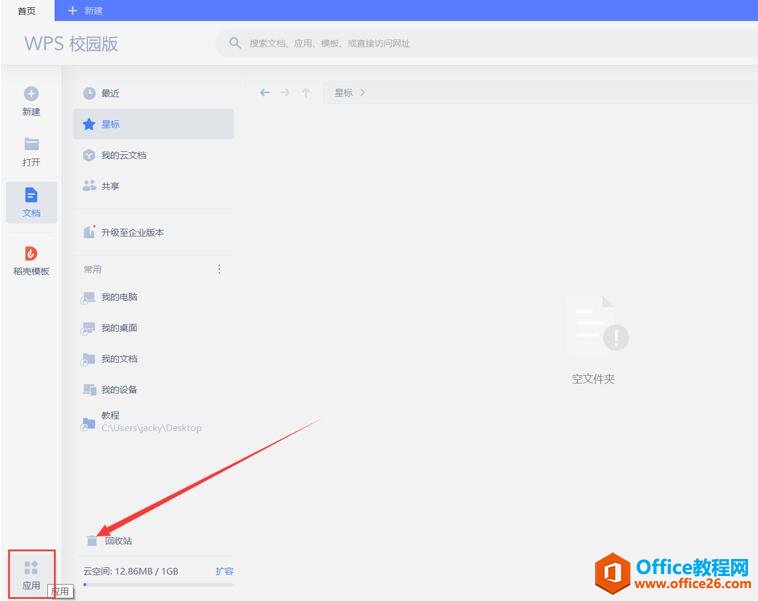Click the cloud storage usage bar

pyautogui.click(x=158, y=585)
